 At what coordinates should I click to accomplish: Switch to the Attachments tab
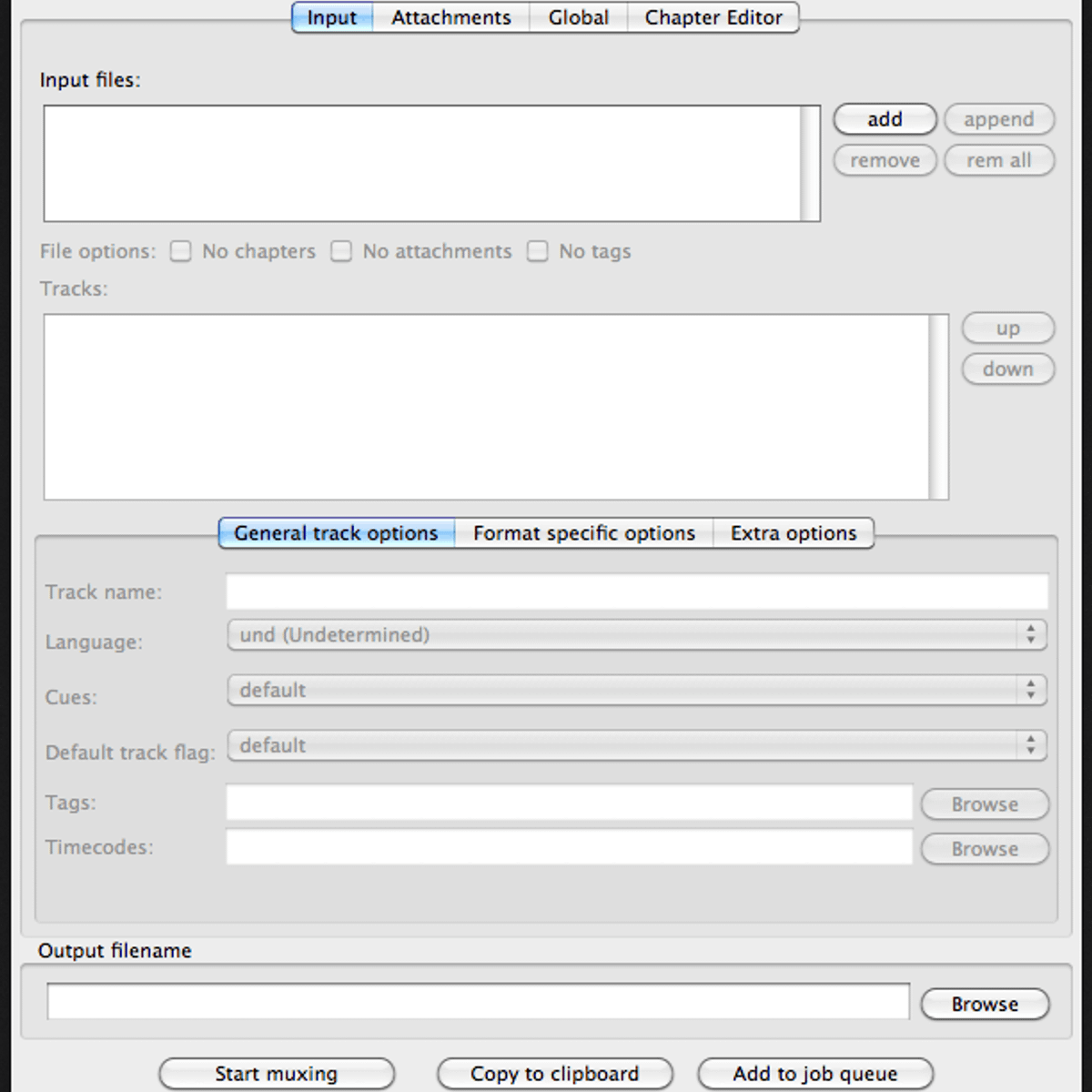[x=450, y=17]
